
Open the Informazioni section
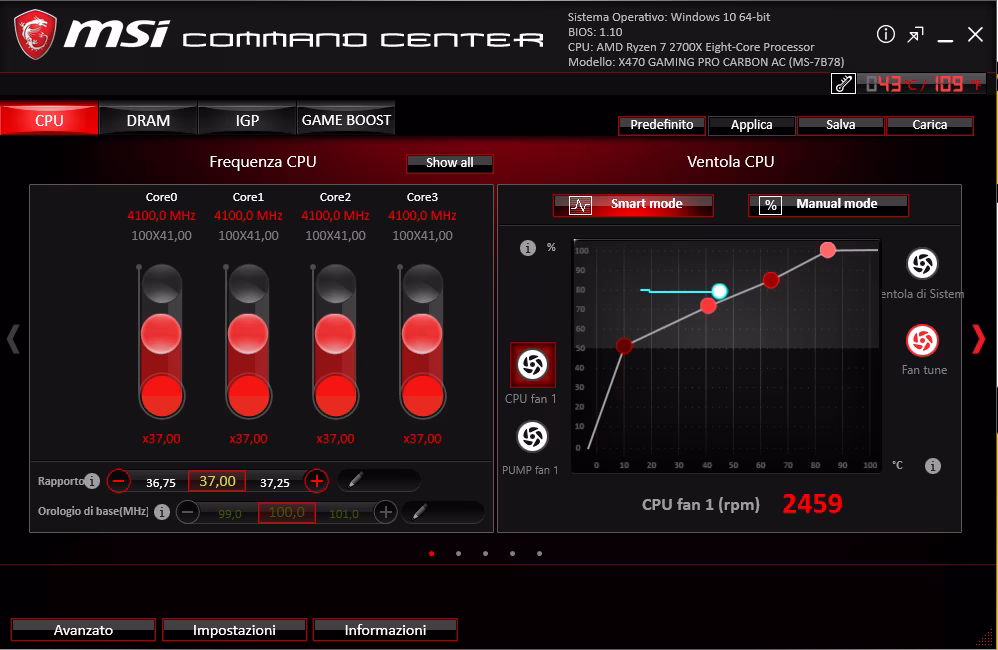[385, 630]
